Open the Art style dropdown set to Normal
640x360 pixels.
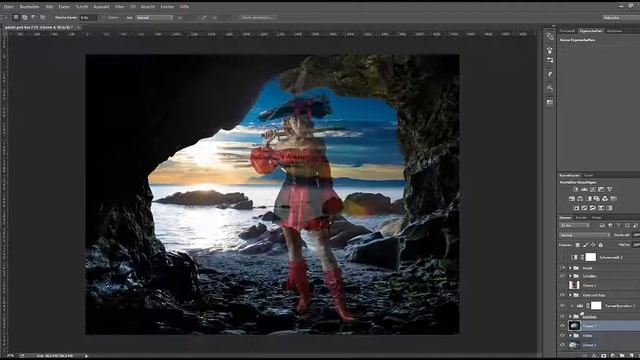[x=154, y=18]
